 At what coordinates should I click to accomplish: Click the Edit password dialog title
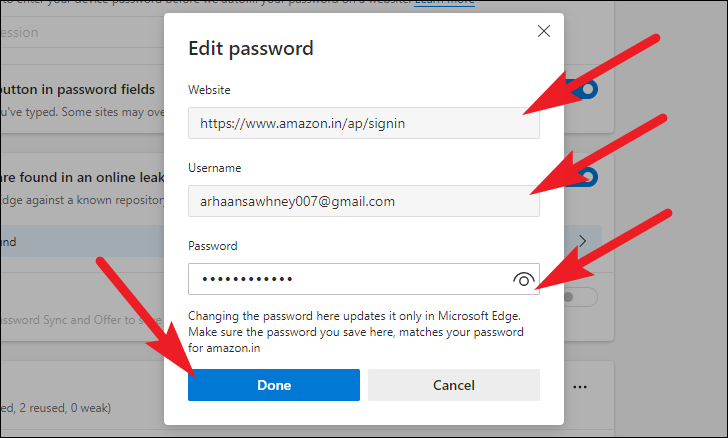coord(251,48)
